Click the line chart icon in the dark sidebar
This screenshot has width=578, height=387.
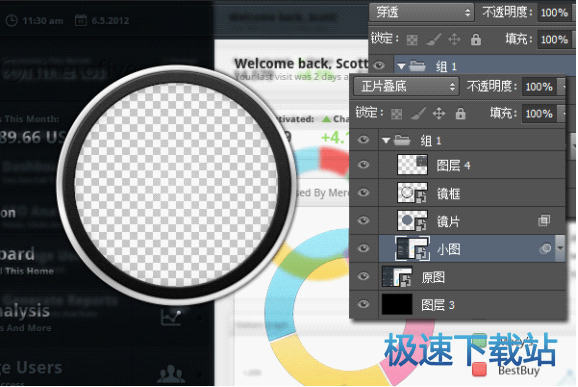coord(171,317)
